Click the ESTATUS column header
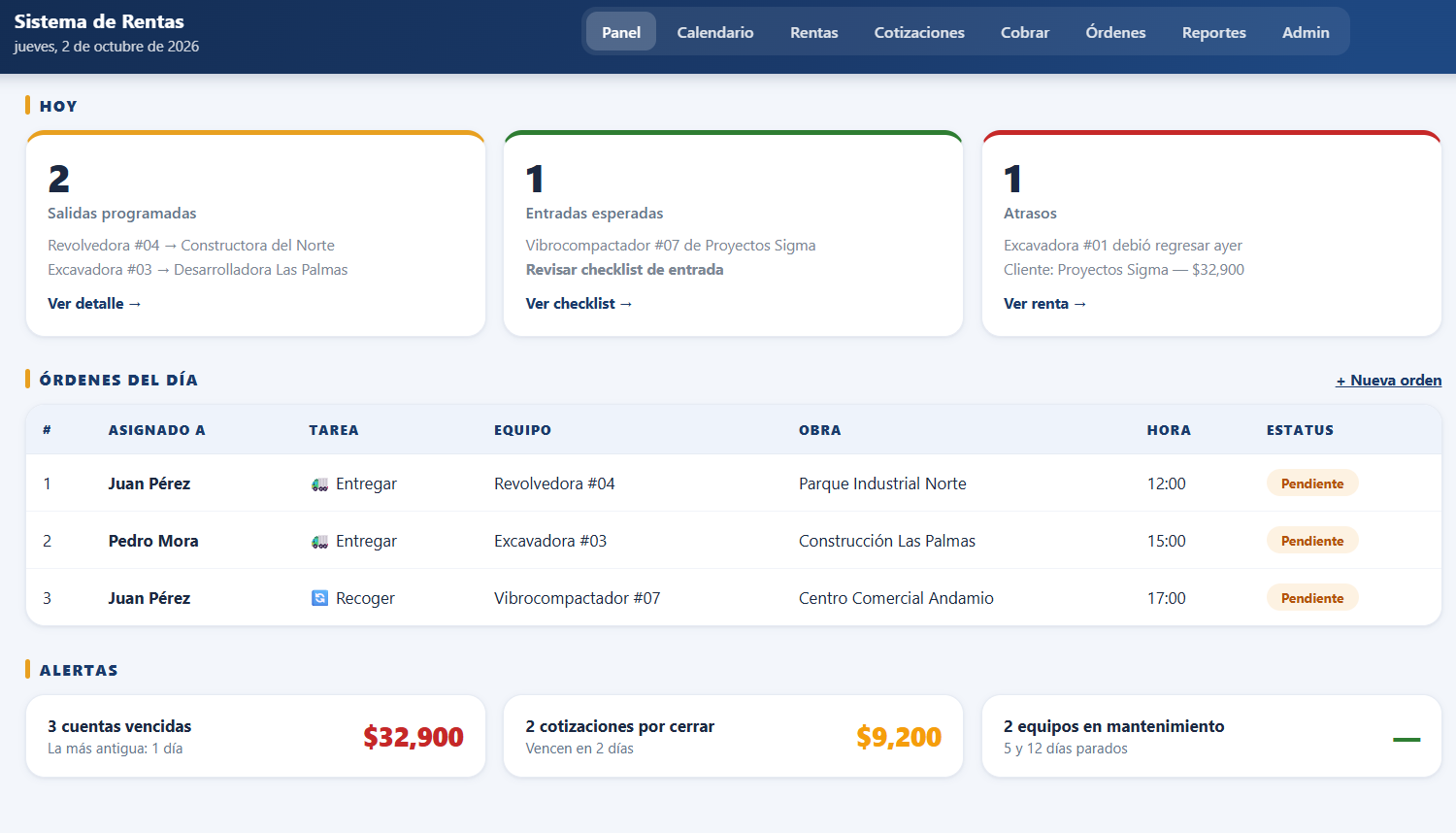The image size is (1456, 833). [x=1300, y=430]
